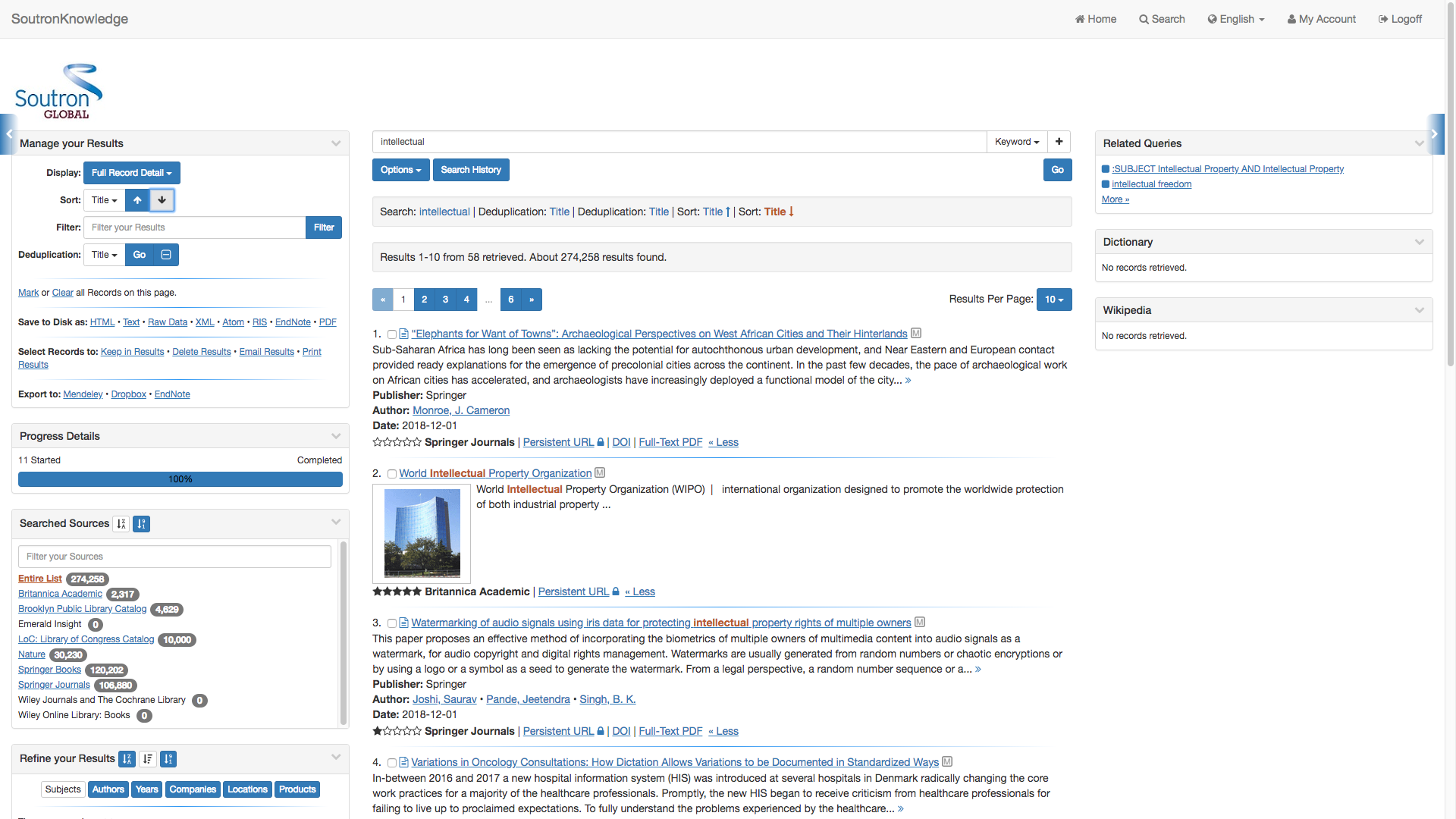Click the Search History button
Screen dimensions: 1456x819
[471, 170]
